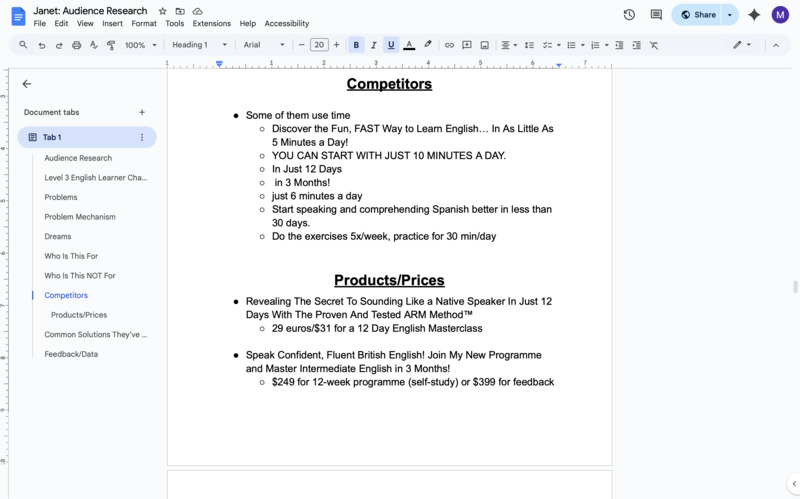
Task: Increase the indent
Action: click(x=636, y=45)
